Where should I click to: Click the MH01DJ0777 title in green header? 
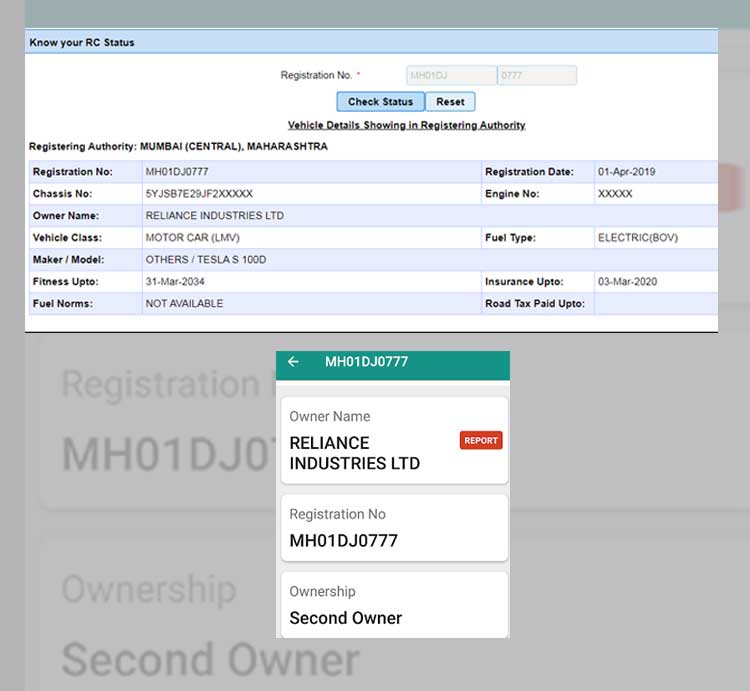coord(366,362)
